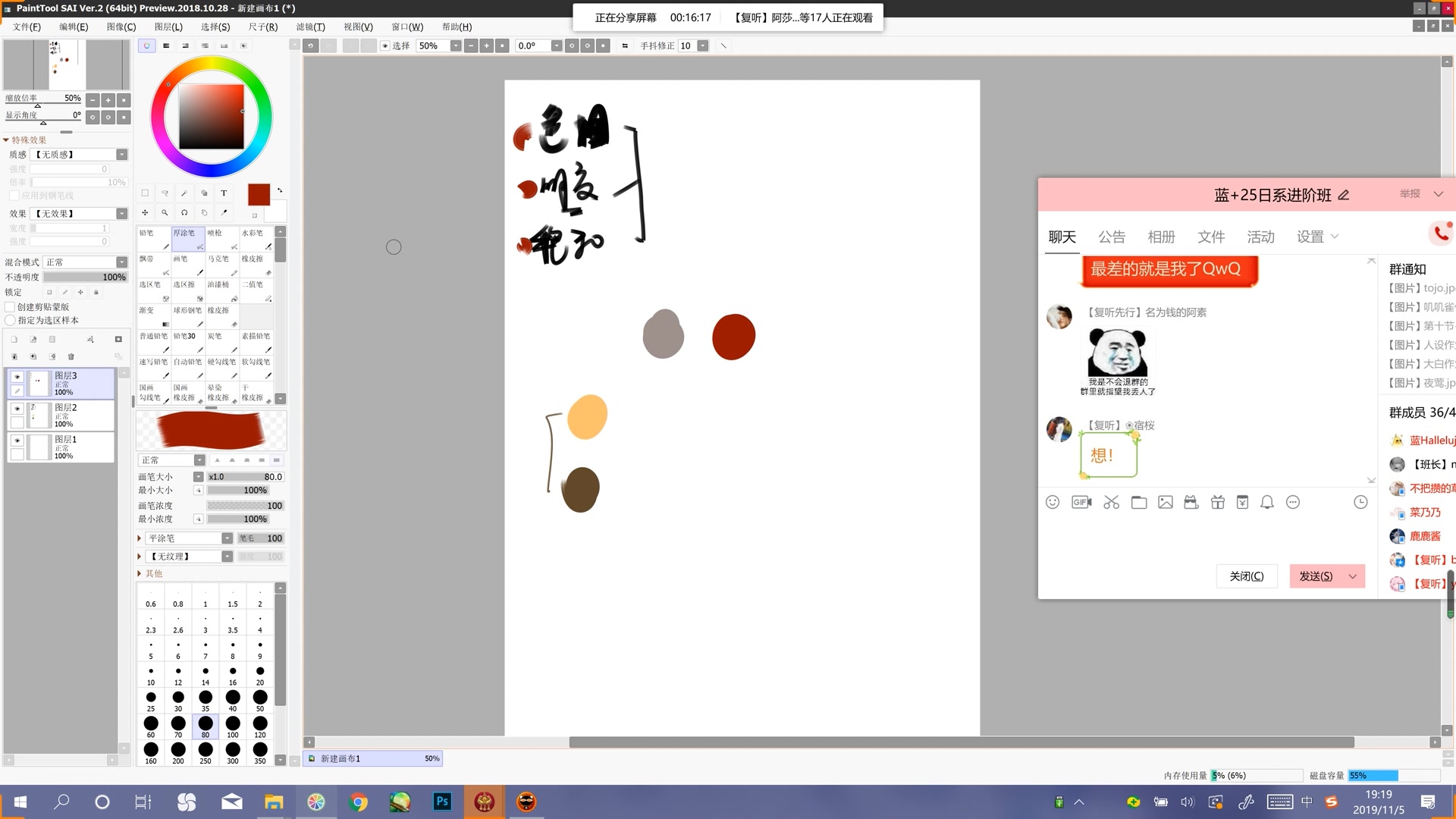Open chat message history clock icon
This screenshot has height=819, width=1456.
[x=1361, y=502]
